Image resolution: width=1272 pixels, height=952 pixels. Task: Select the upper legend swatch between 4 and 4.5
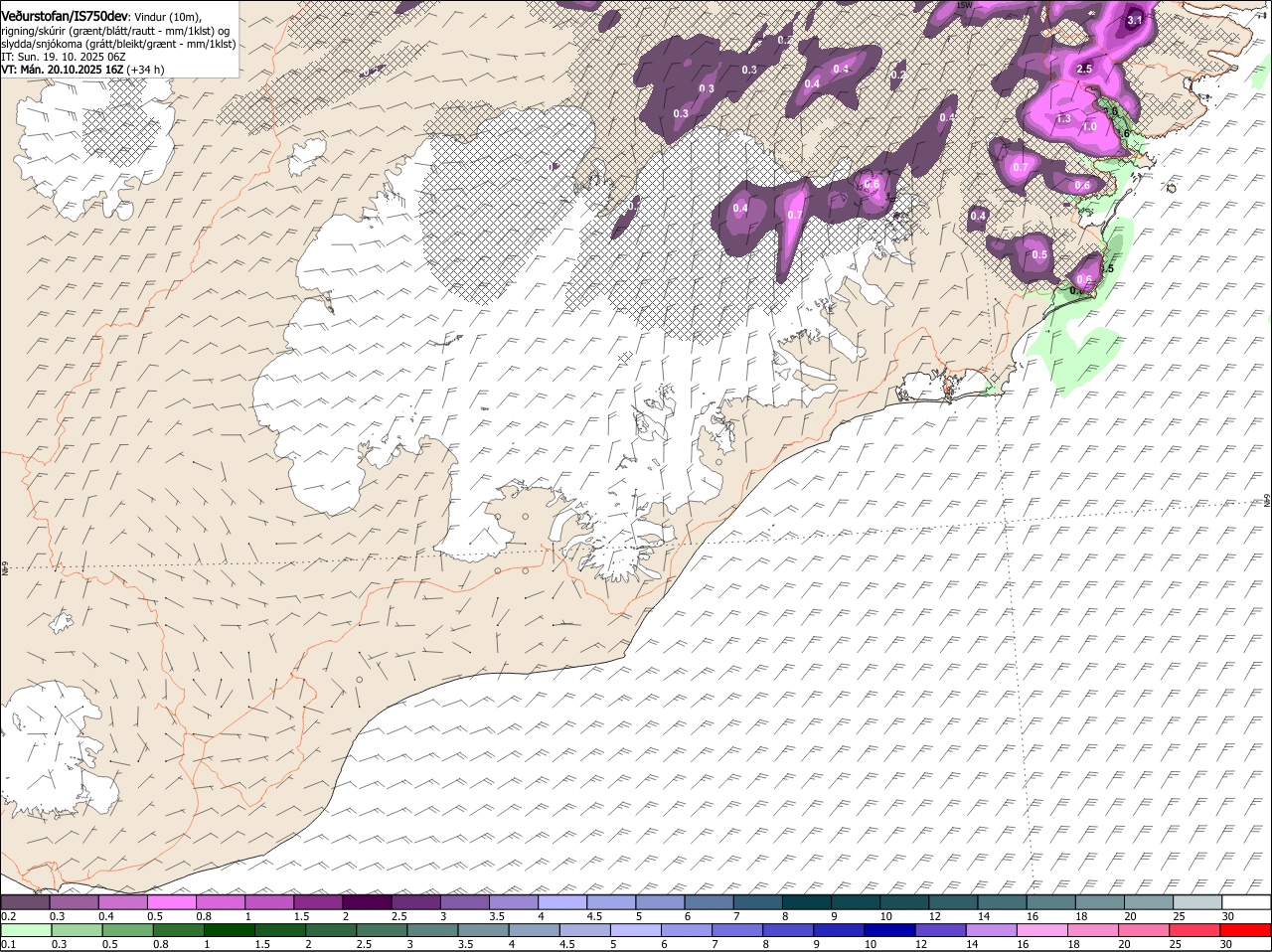click(x=562, y=902)
